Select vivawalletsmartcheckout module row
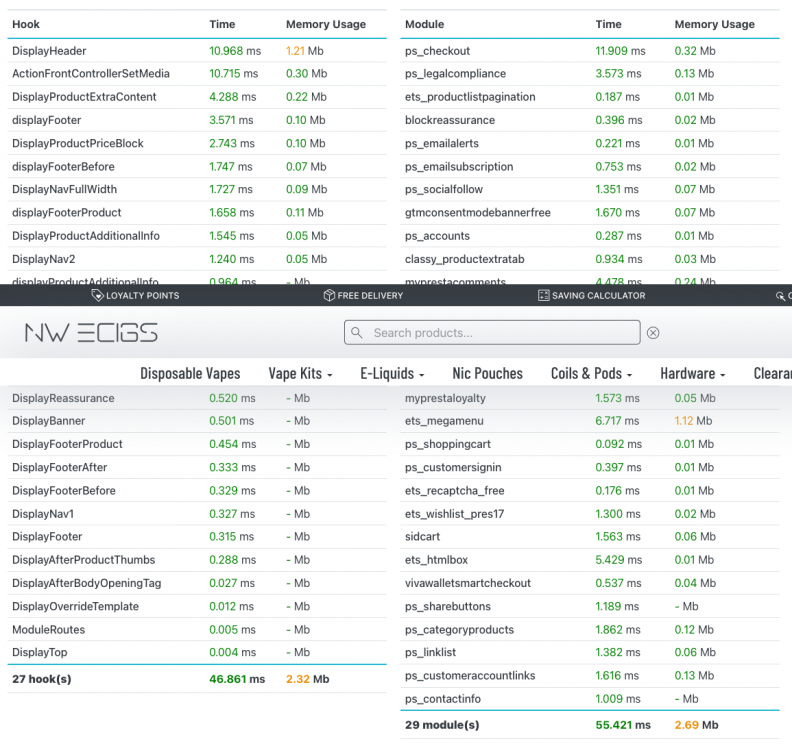 click(x=590, y=583)
